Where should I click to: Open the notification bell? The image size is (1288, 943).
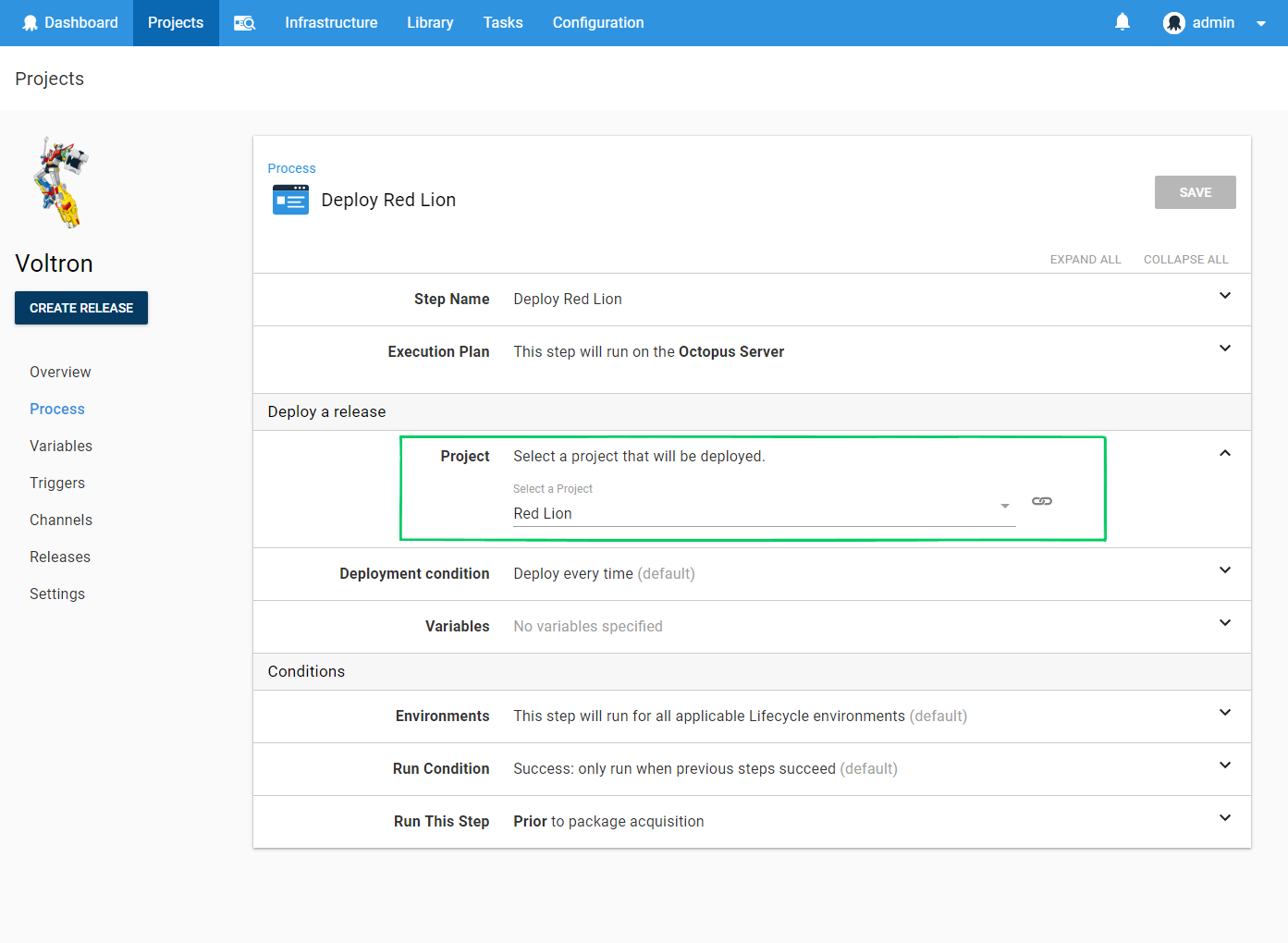[x=1122, y=21]
